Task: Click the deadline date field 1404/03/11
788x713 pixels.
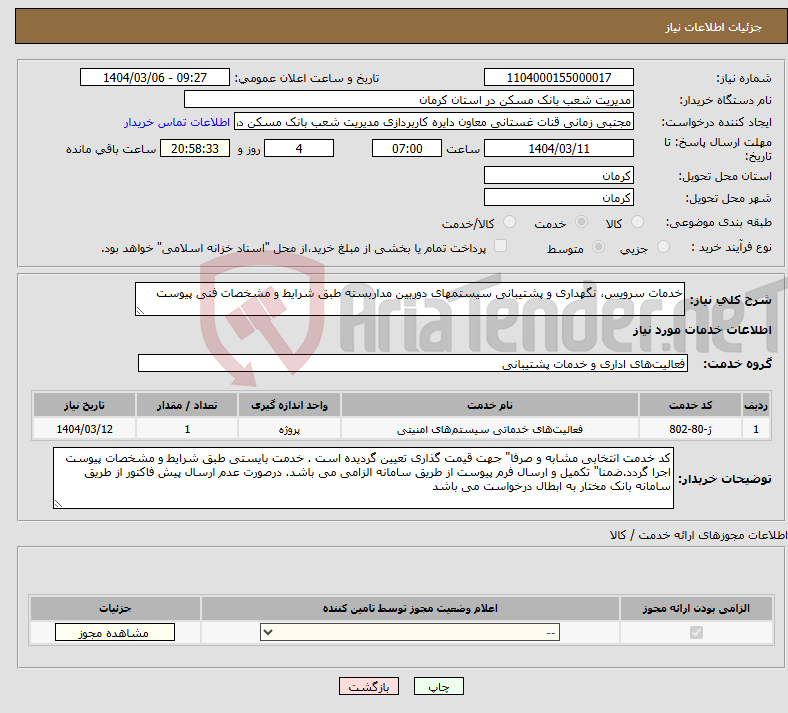Action: [x=558, y=148]
